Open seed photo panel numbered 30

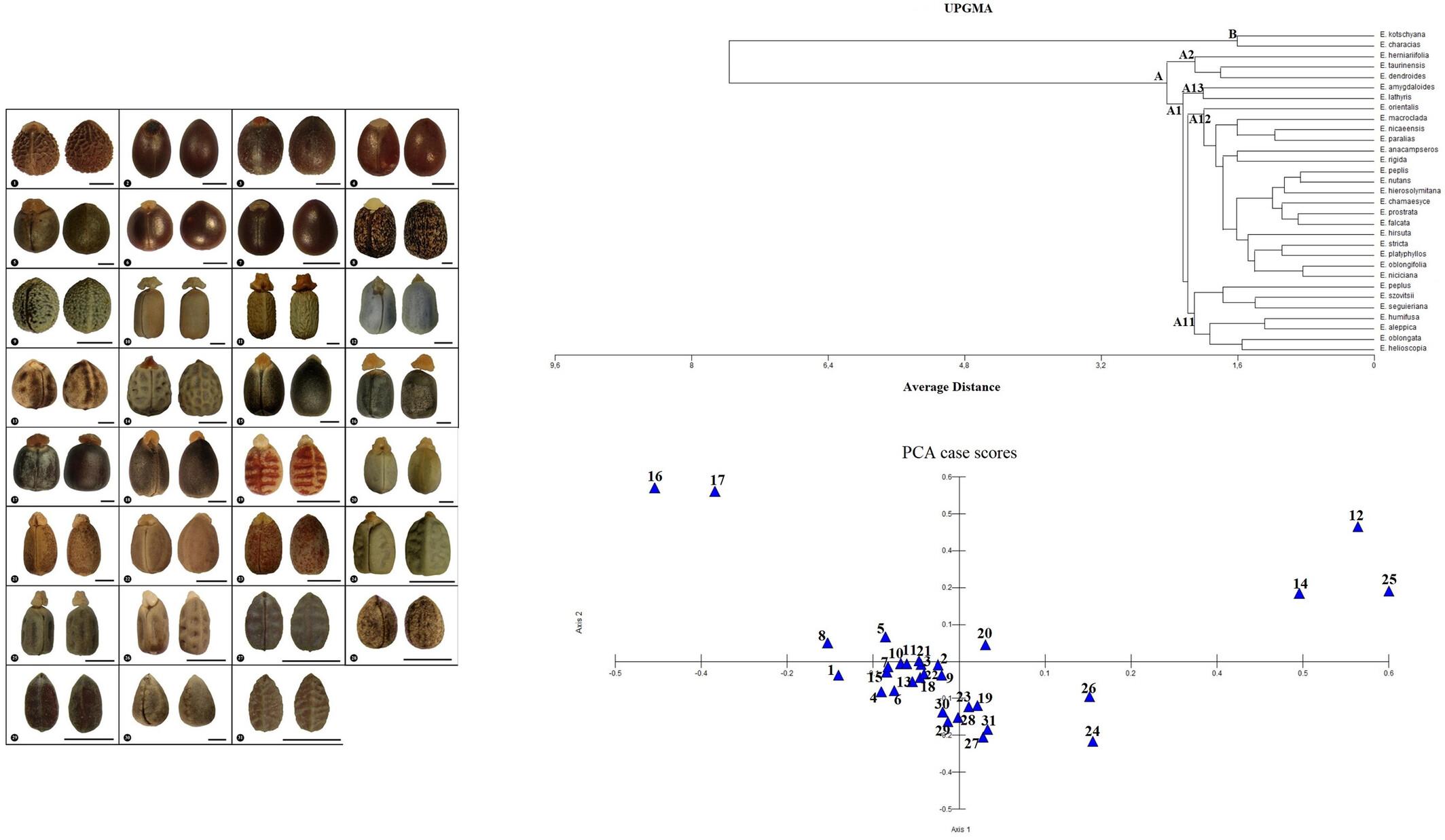click(176, 705)
